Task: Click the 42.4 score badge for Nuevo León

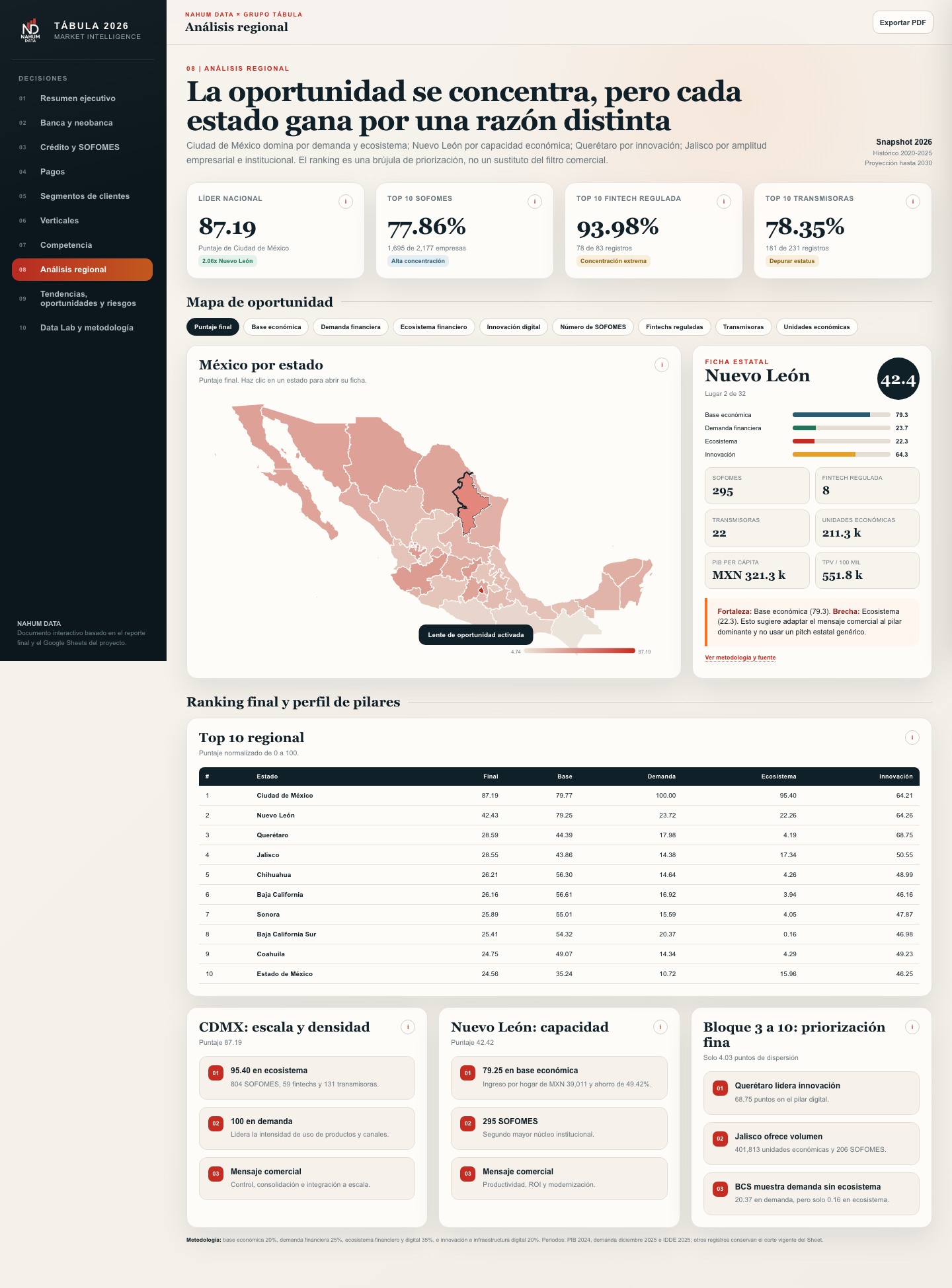Action: [898, 379]
